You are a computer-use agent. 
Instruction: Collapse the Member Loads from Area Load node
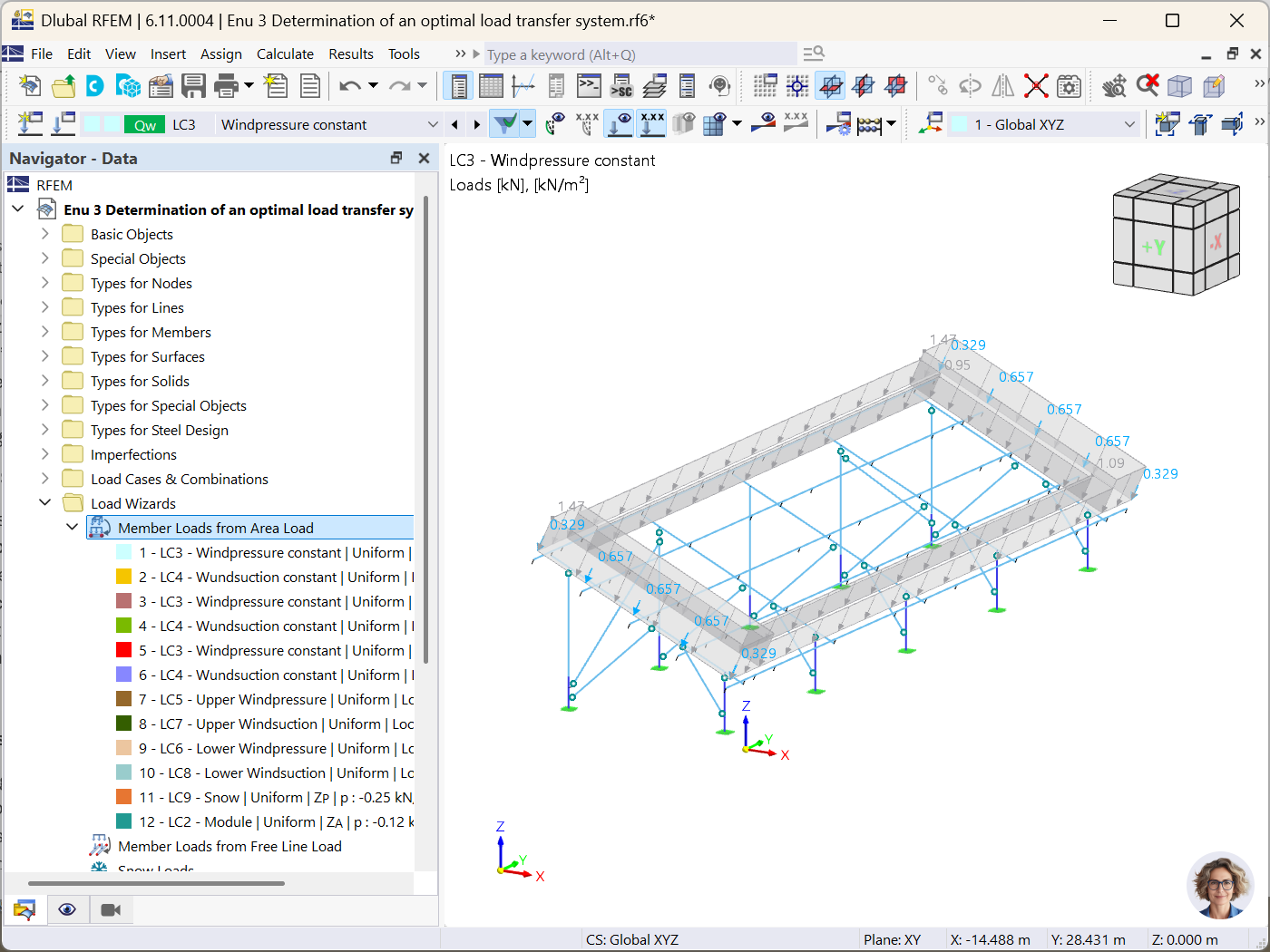coord(72,527)
